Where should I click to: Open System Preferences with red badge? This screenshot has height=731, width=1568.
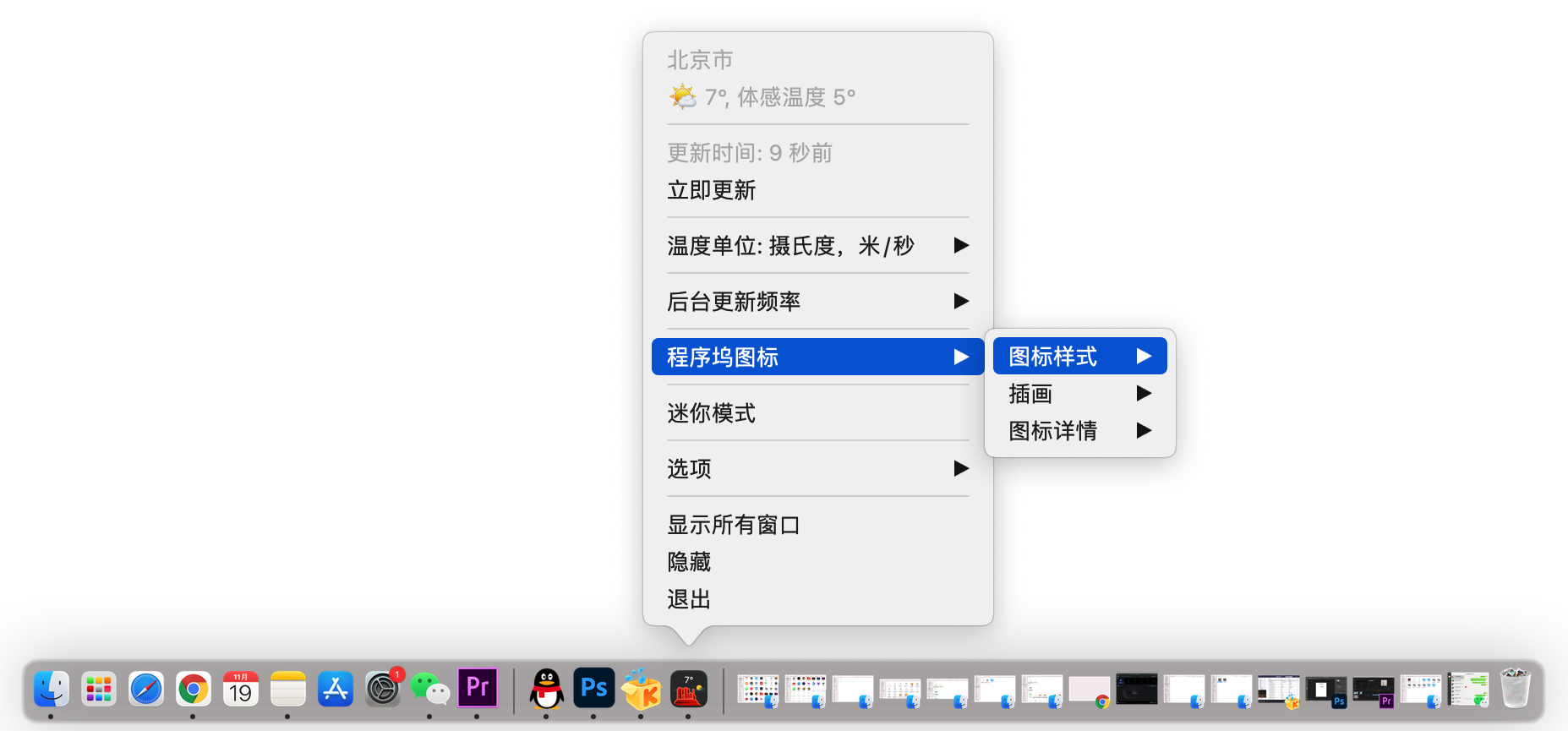tap(383, 689)
